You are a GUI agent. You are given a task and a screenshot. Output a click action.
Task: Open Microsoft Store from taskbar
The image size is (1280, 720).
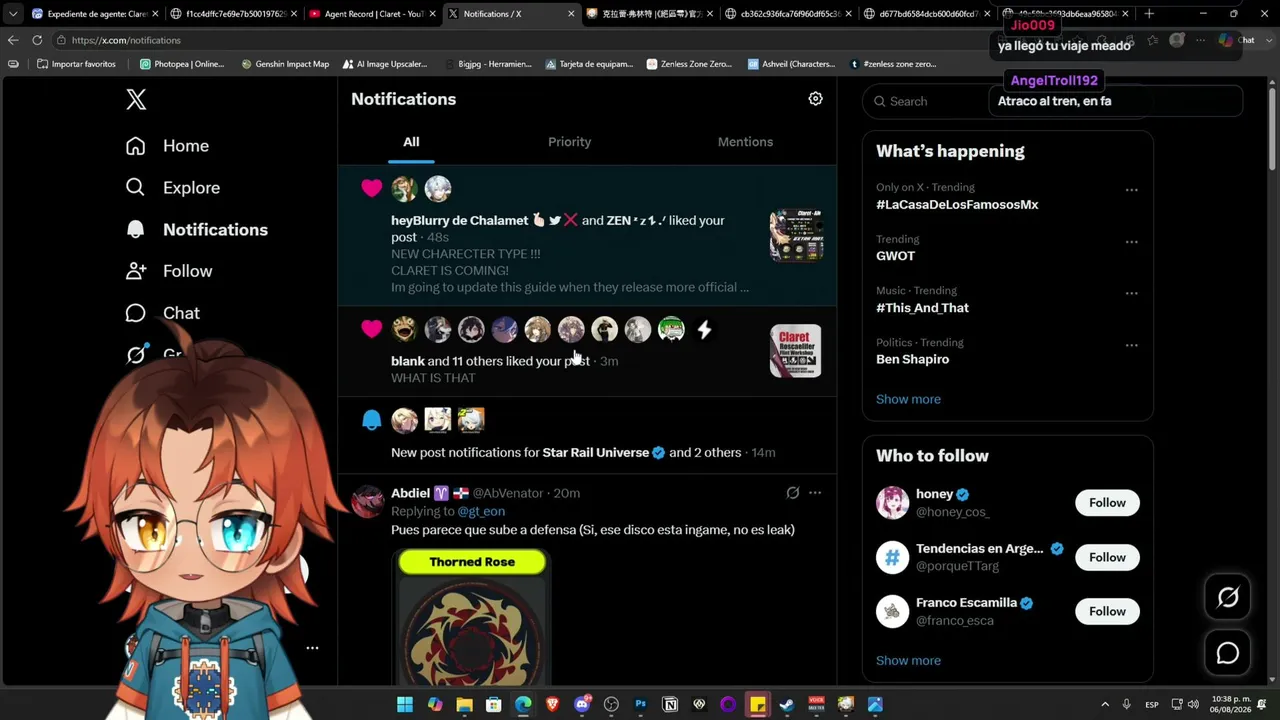[x=493, y=705]
